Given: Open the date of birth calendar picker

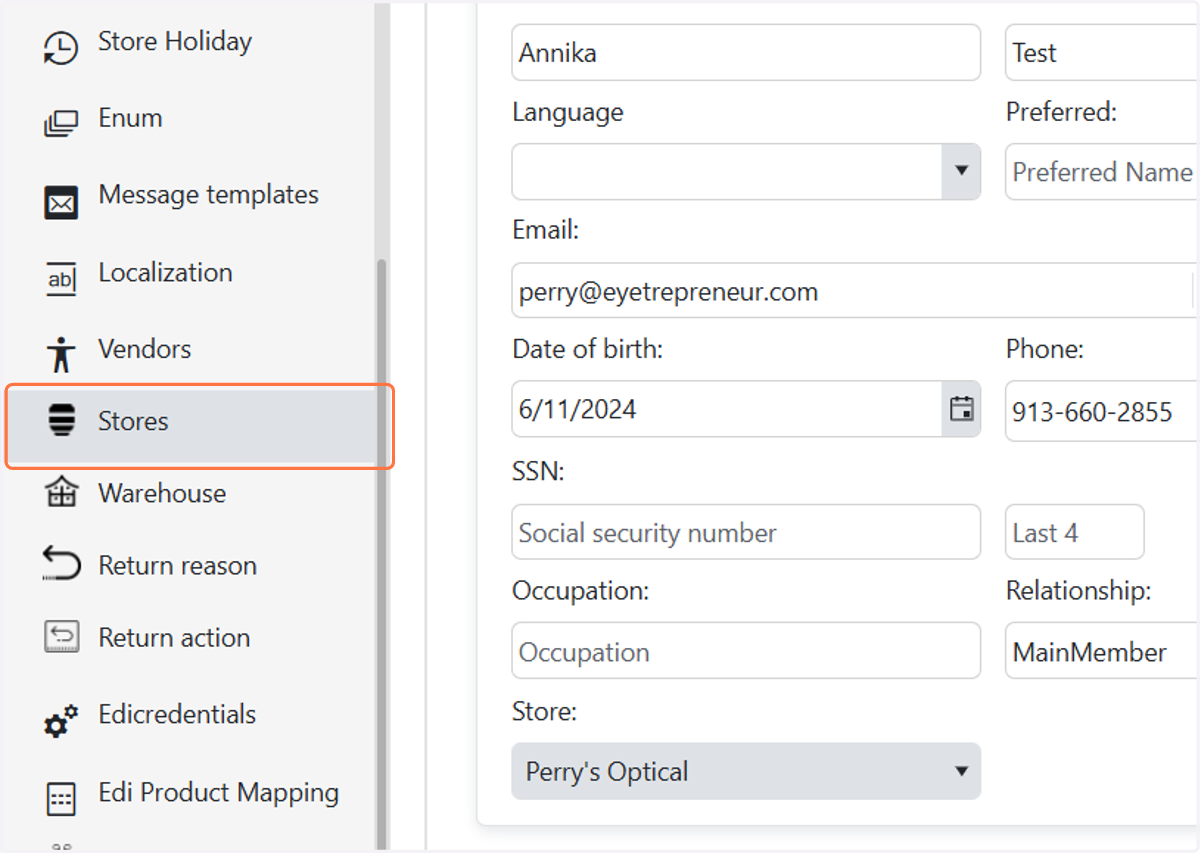Looking at the screenshot, I should pyautogui.click(x=961, y=409).
